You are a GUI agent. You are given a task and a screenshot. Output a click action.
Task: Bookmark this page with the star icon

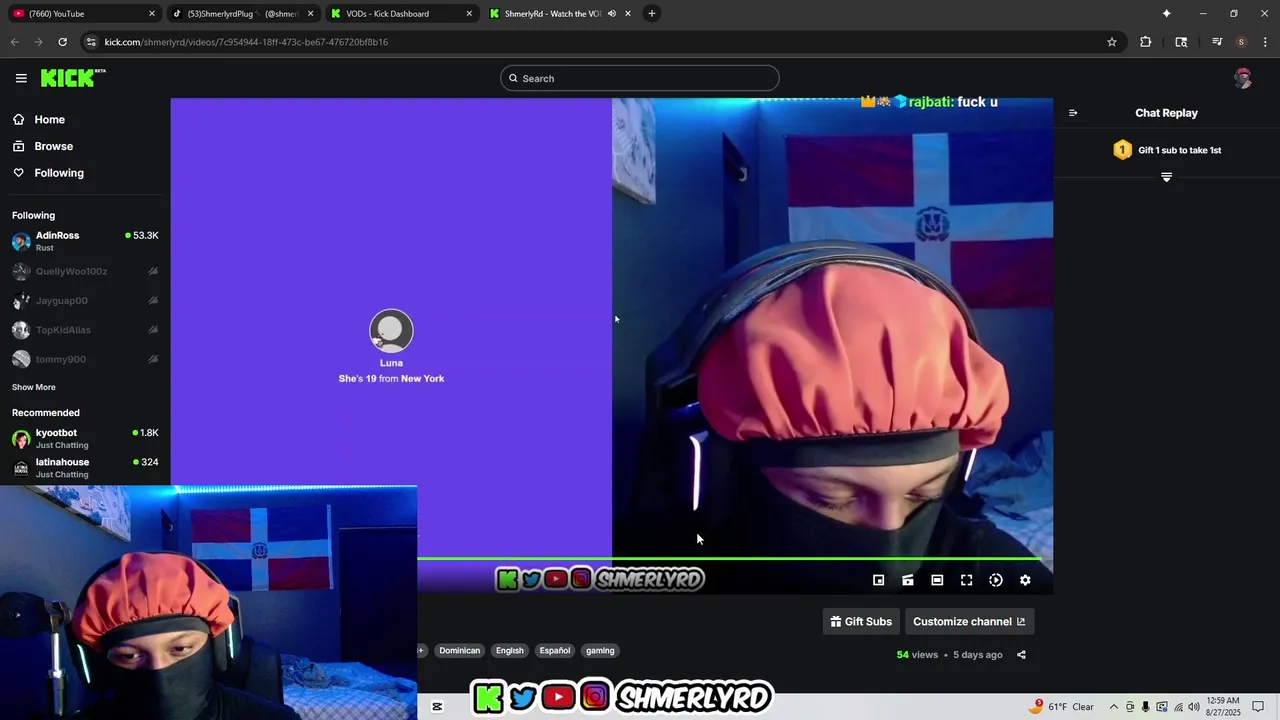tap(1111, 42)
